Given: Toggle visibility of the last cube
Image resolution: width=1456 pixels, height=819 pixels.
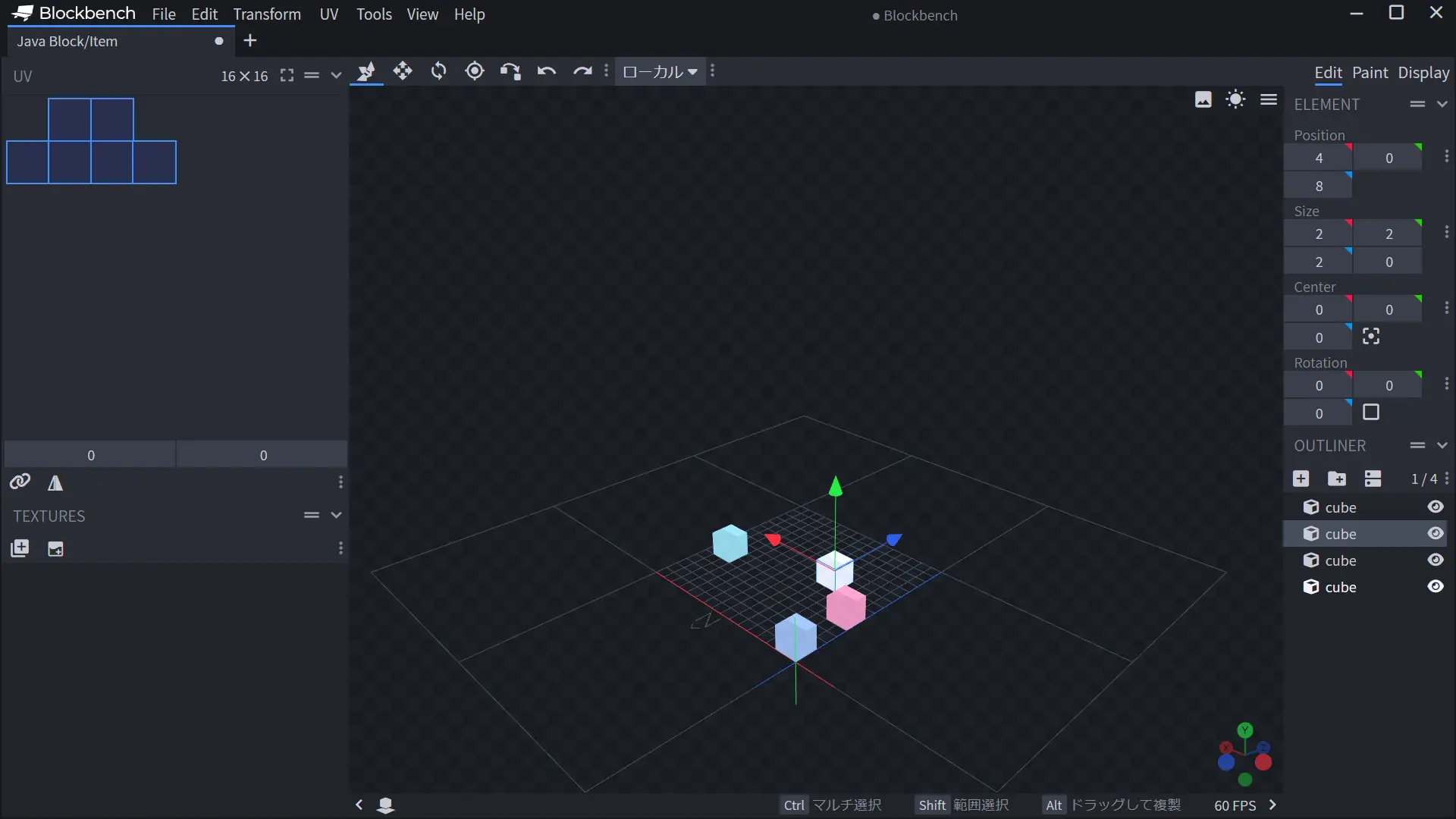Looking at the screenshot, I should (1436, 587).
